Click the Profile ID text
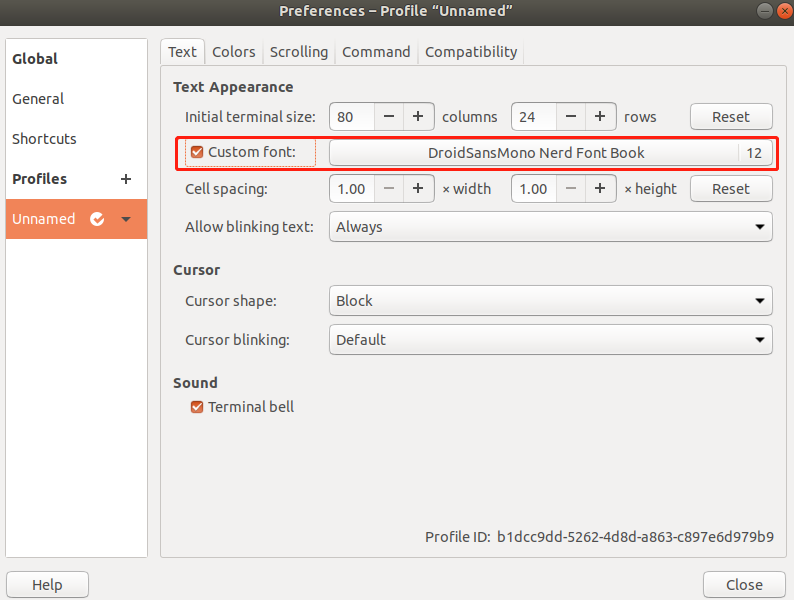Screen dimensions: 794x600 tap(599, 537)
